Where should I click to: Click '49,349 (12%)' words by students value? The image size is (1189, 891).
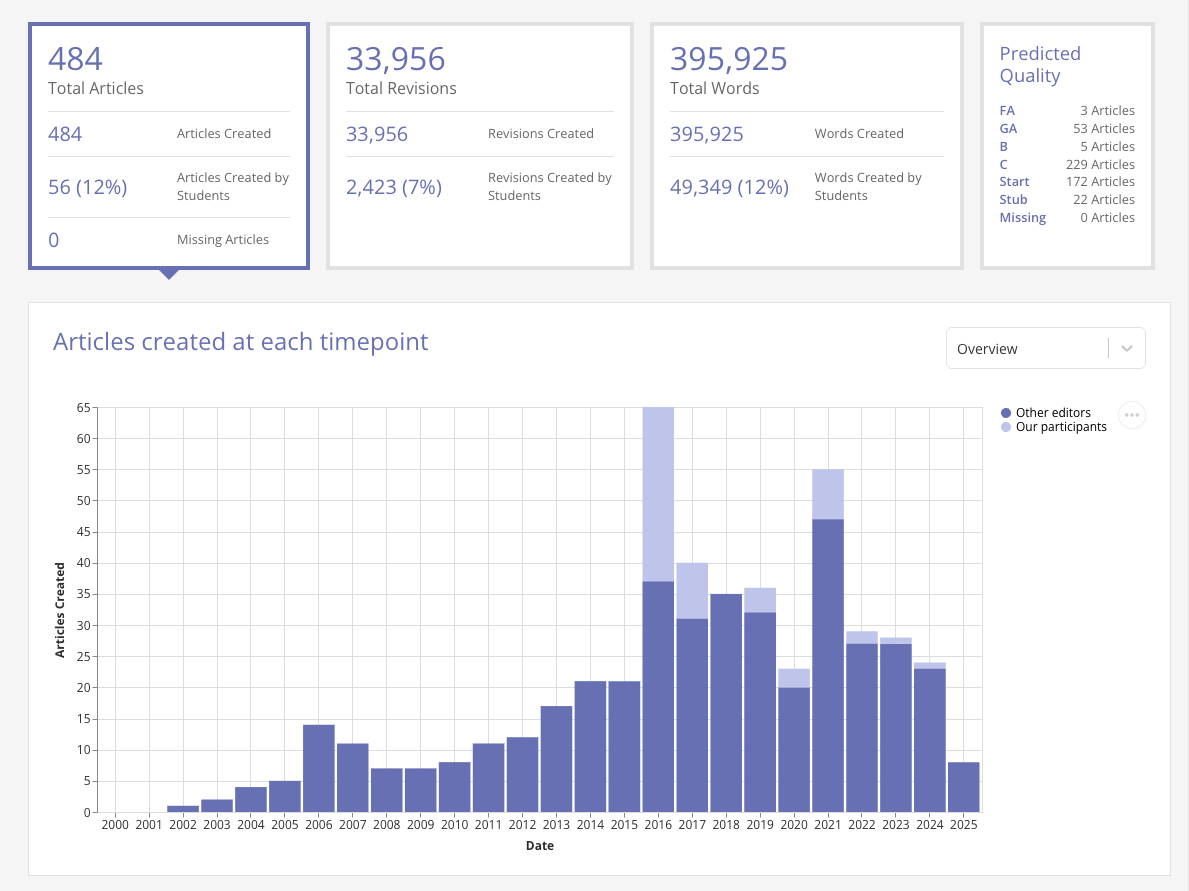point(729,187)
